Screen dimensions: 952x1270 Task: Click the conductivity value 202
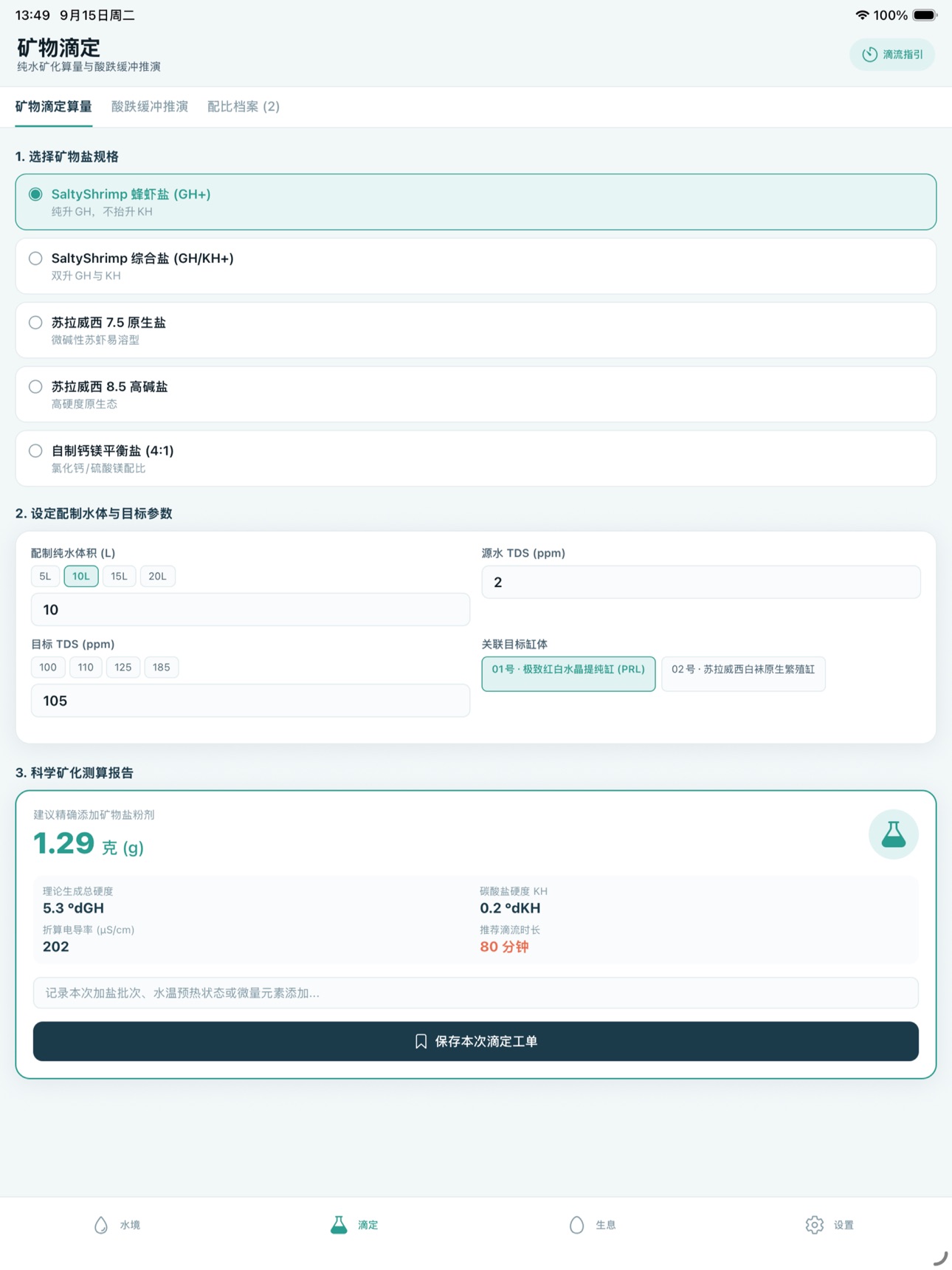coord(56,947)
